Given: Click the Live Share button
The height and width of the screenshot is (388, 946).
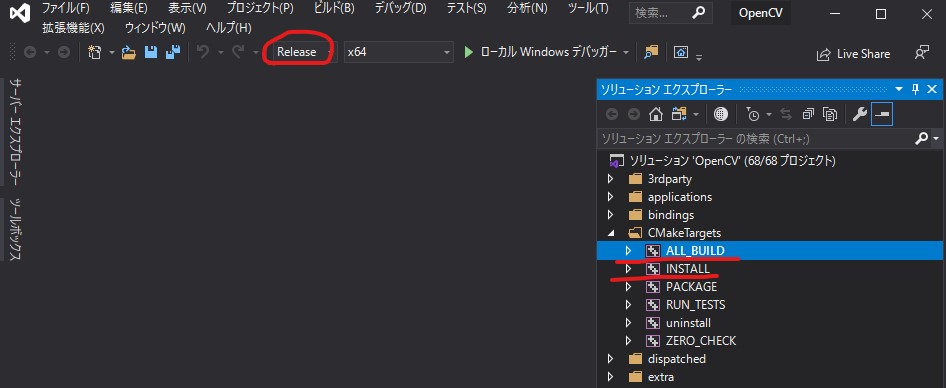Looking at the screenshot, I should (853, 54).
